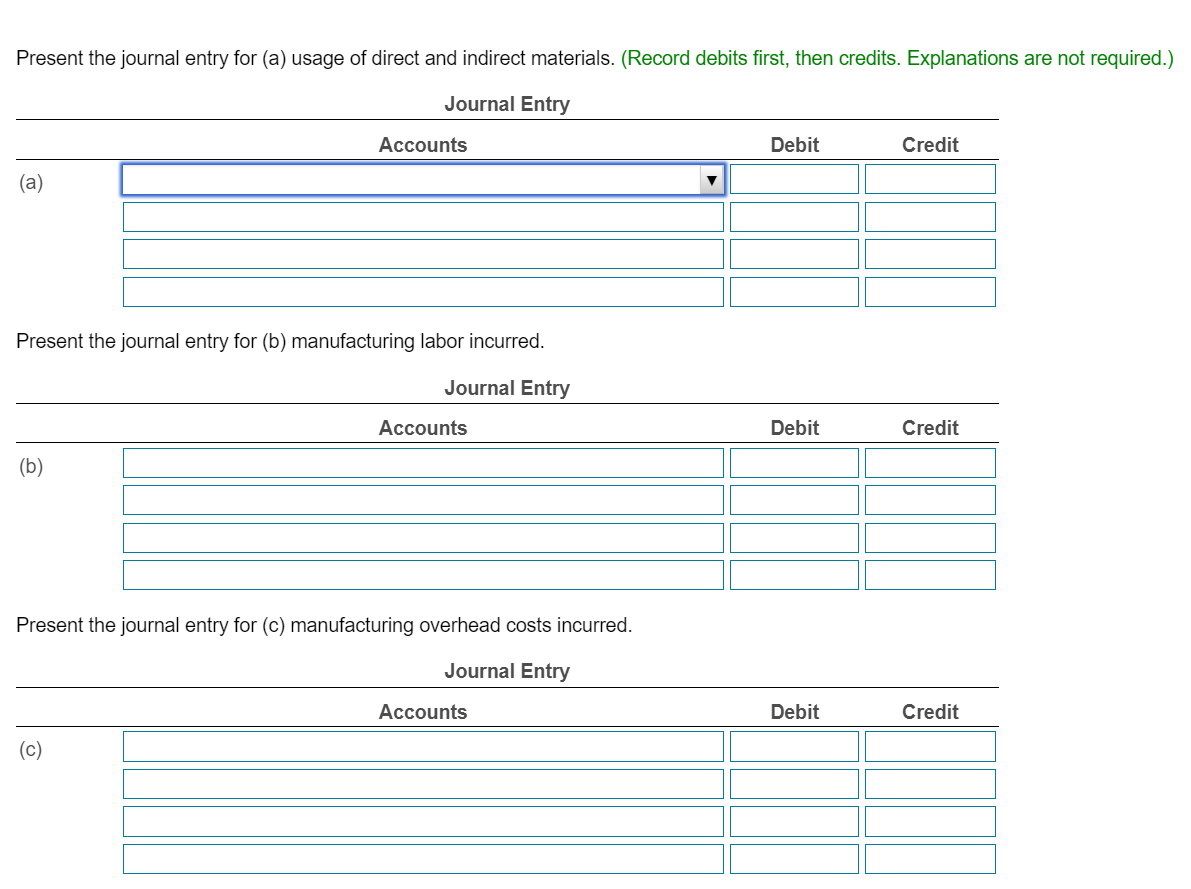The width and height of the screenshot is (1191, 889).
Task: Click fourth debit field of entry (a)
Action: pyautogui.click(x=795, y=292)
